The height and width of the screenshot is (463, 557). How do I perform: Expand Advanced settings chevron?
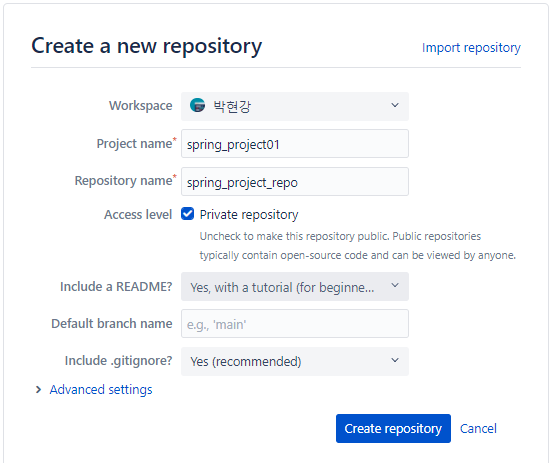(x=38, y=390)
